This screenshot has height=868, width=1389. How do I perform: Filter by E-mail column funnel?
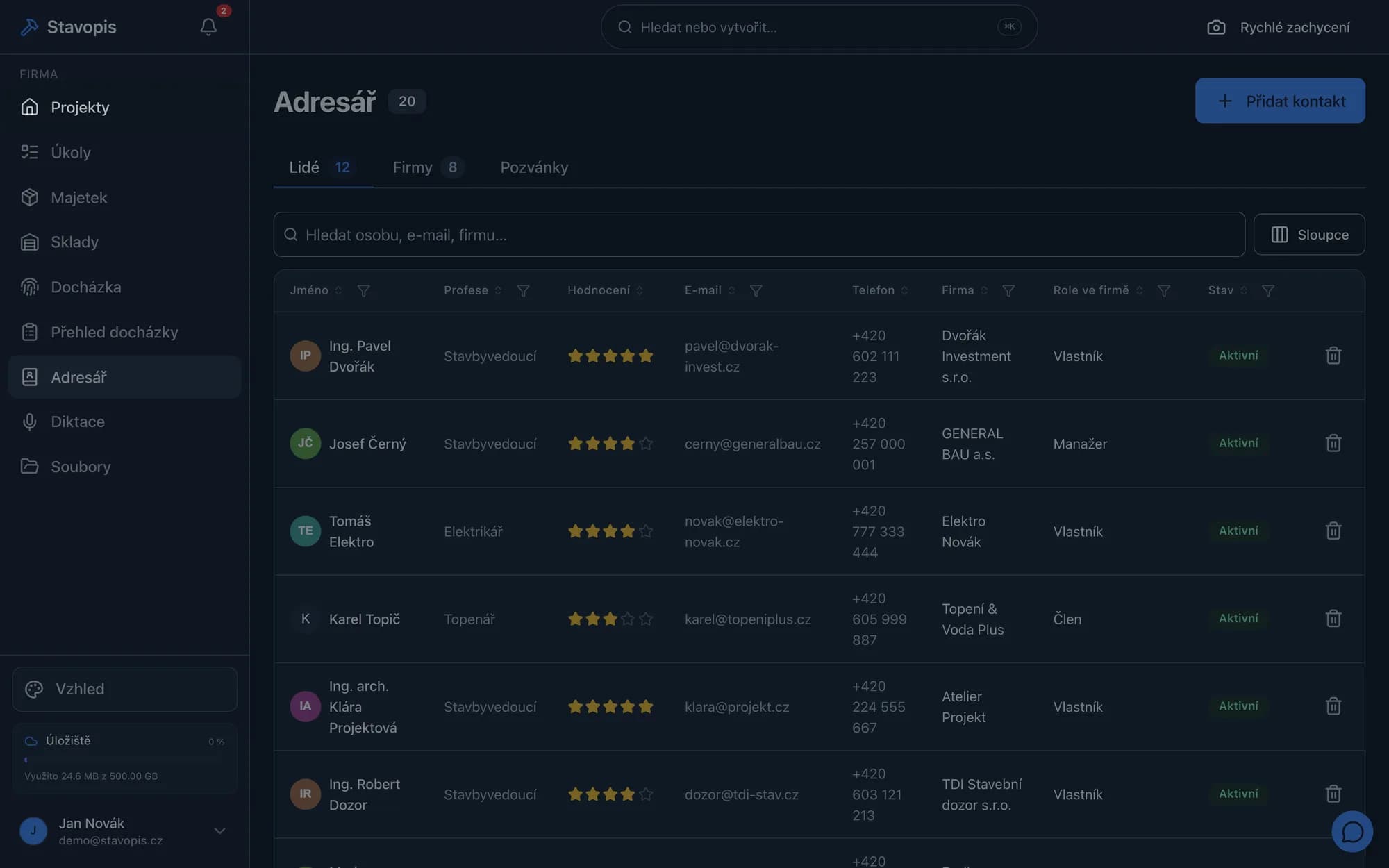click(756, 290)
